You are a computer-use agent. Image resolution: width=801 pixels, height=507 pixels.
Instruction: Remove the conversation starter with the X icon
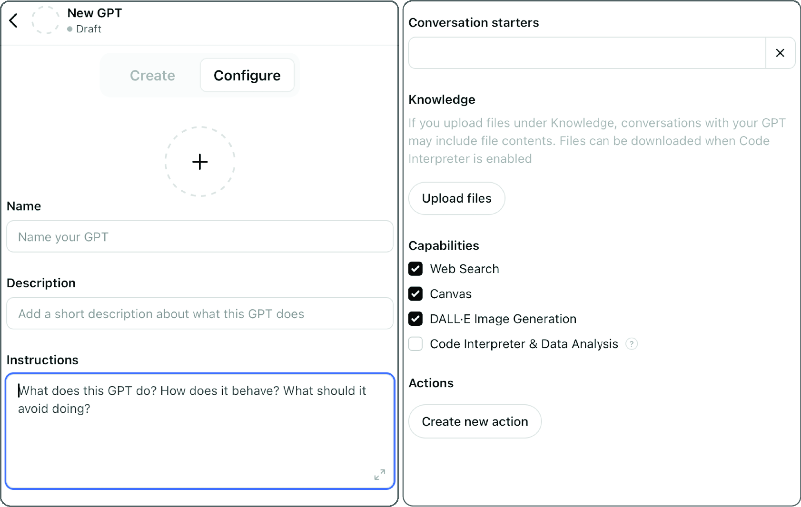pos(780,53)
